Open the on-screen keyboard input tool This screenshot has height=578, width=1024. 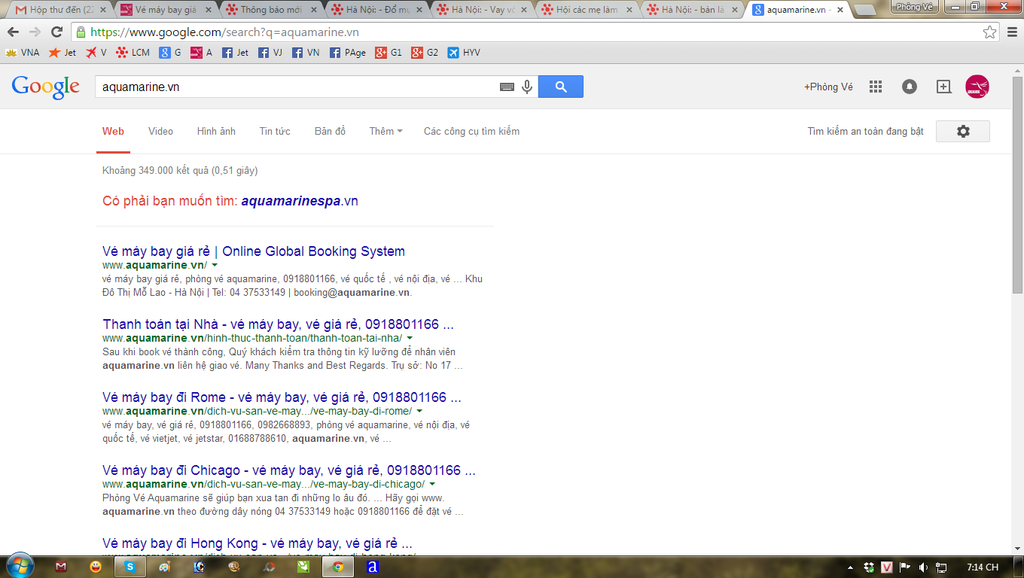click(507, 87)
